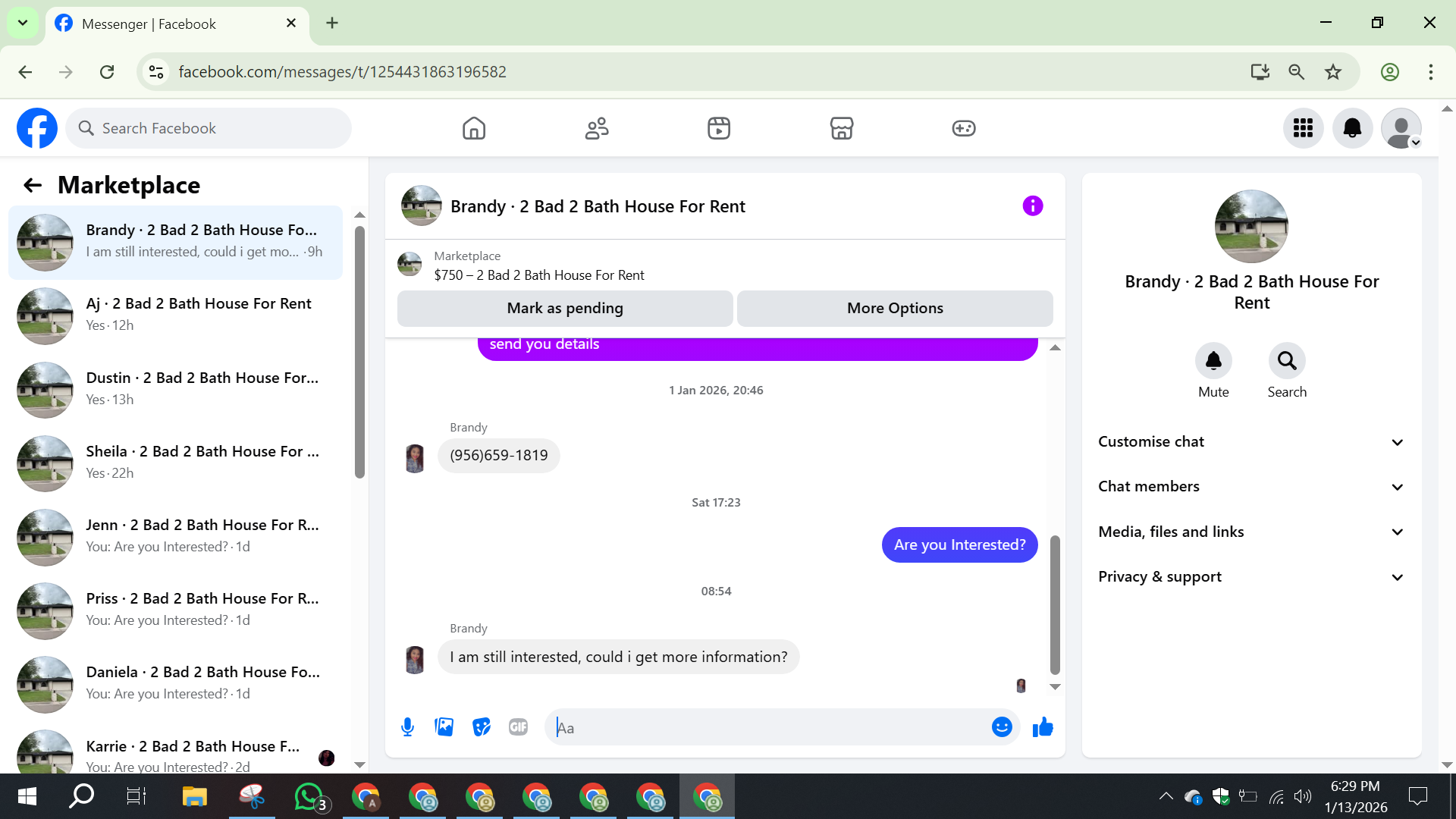Expand the Customise chat section

coord(1251,442)
